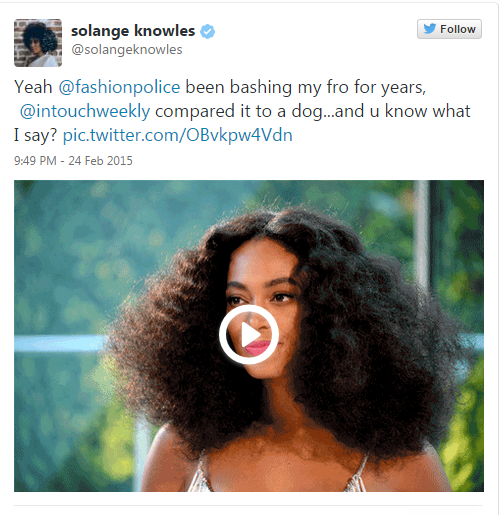499x515 pixels.
Task: Click the white play triangle icon
Action: click(250, 334)
